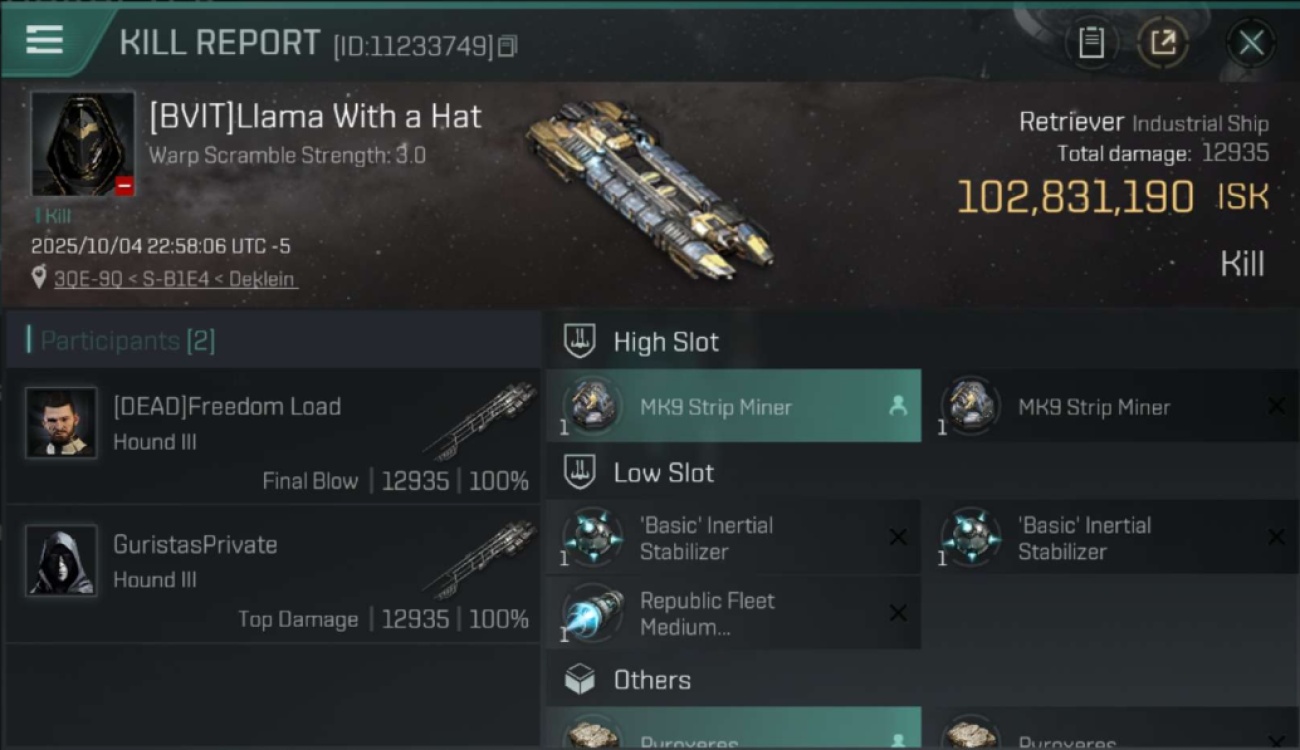
Task: Switch to the Participants tab
Action: click(x=127, y=341)
